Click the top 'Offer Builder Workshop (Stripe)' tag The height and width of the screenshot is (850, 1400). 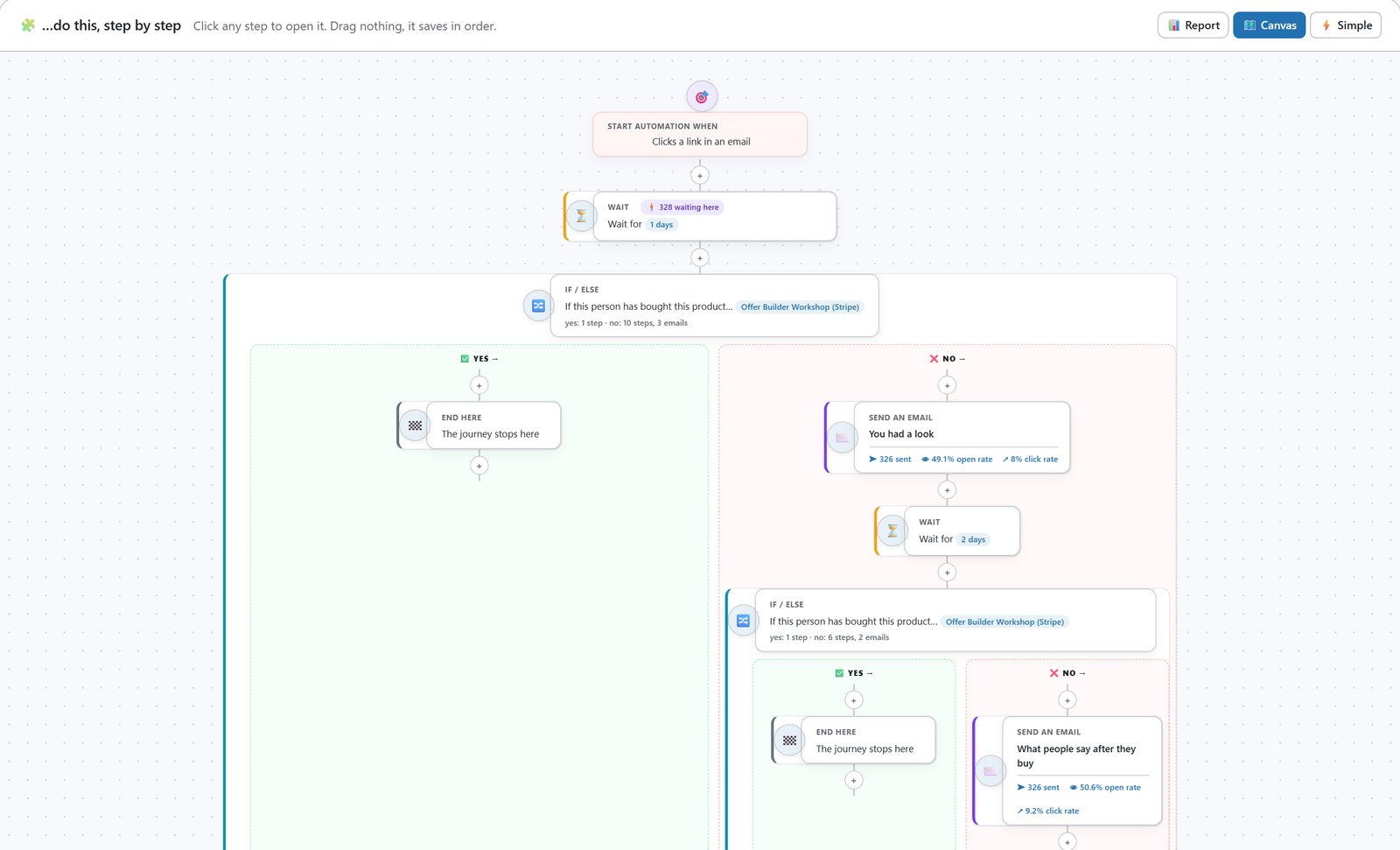(x=800, y=307)
